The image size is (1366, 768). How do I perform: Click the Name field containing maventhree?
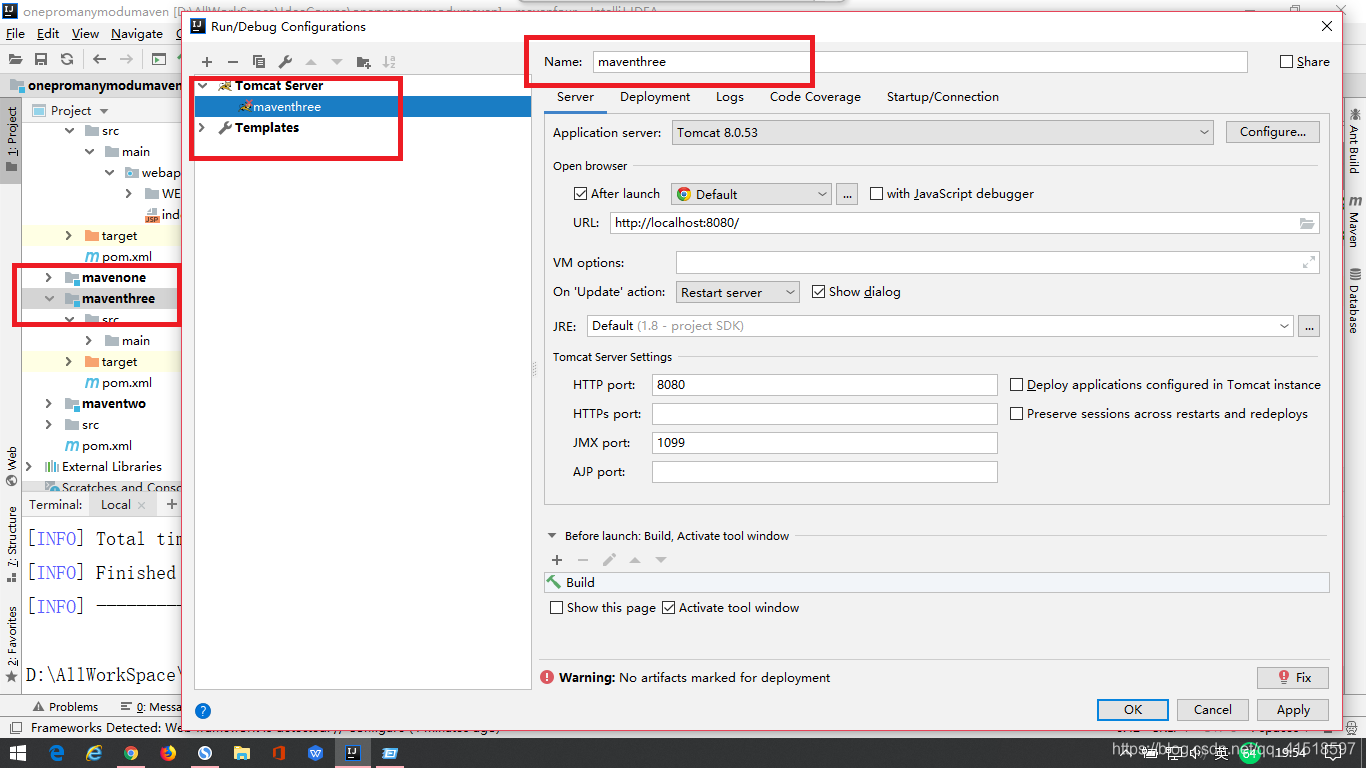[920, 62]
